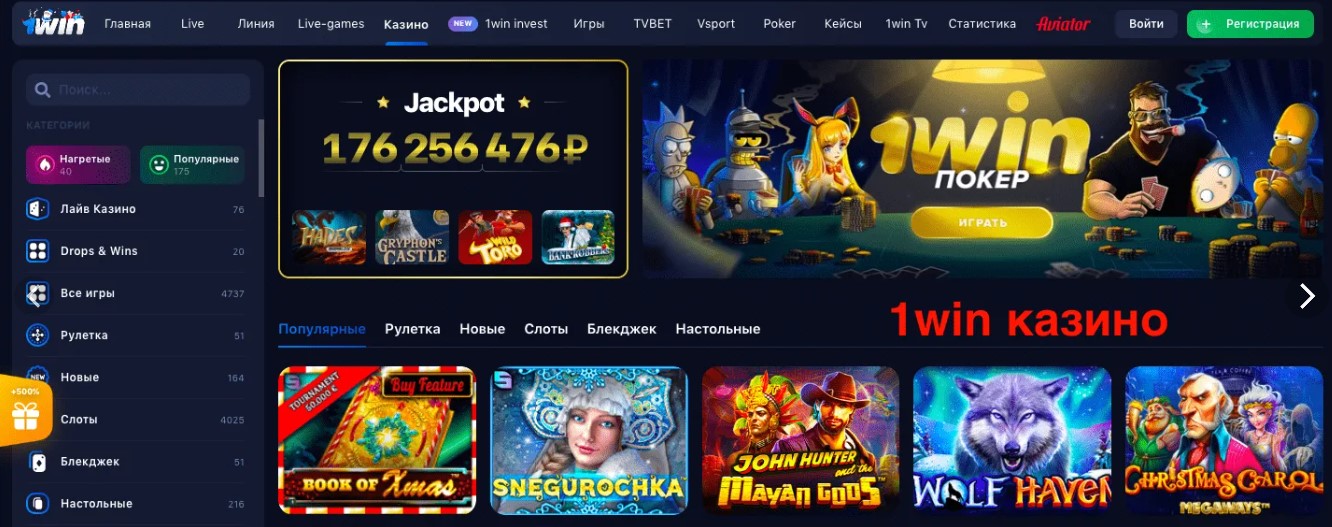This screenshot has width=1332, height=527.
Task: Click the Aviator logo in navigation
Action: tap(1064, 24)
